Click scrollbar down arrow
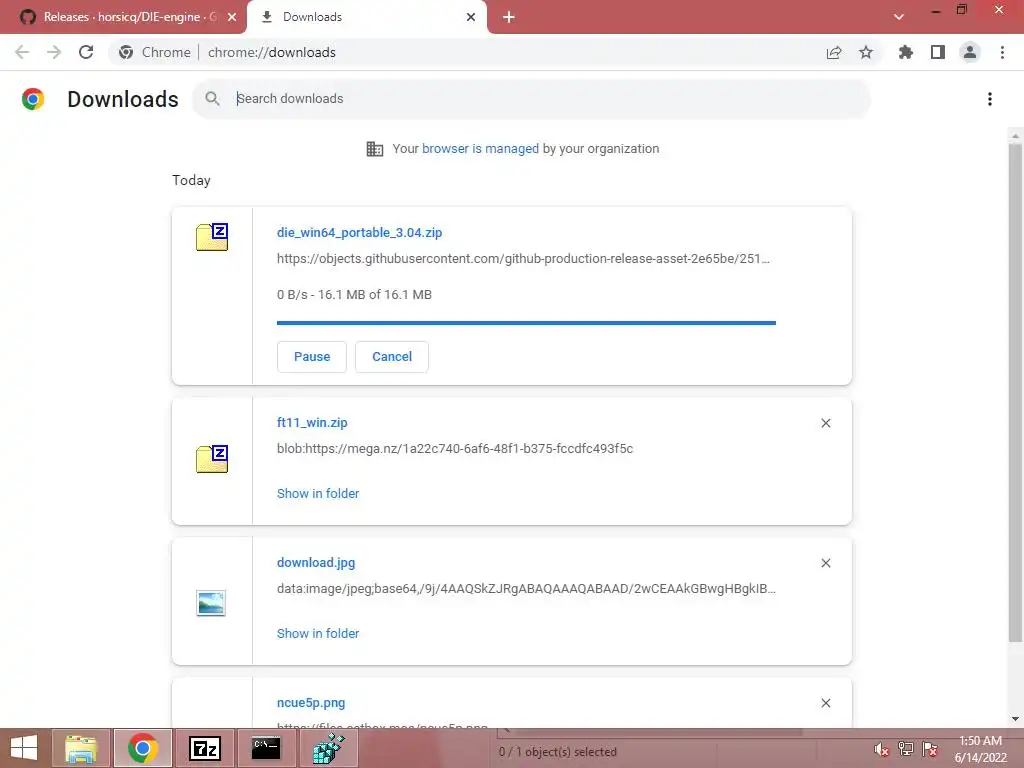The width and height of the screenshot is (1024, 768). [x=1015, y=719]
